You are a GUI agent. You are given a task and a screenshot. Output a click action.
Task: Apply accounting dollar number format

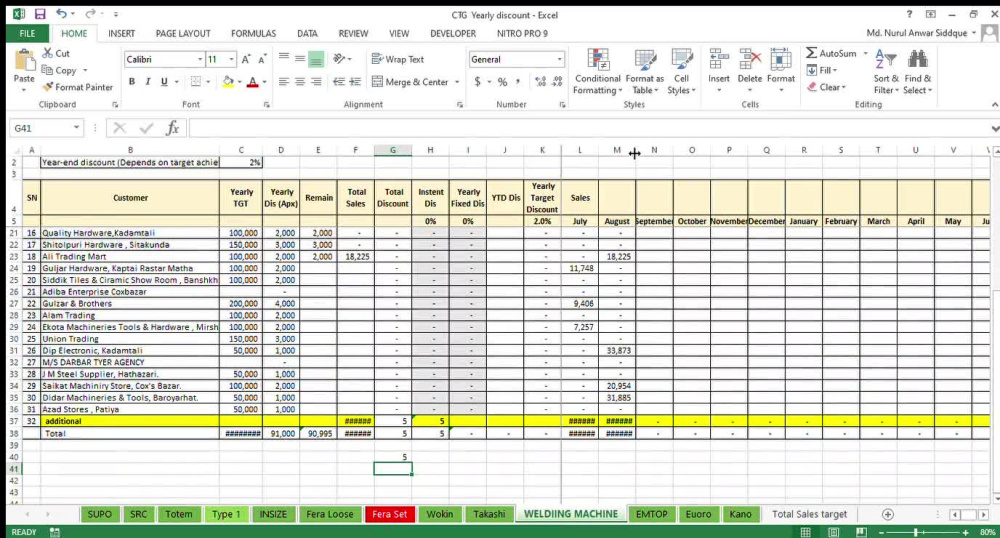(478, 82)
